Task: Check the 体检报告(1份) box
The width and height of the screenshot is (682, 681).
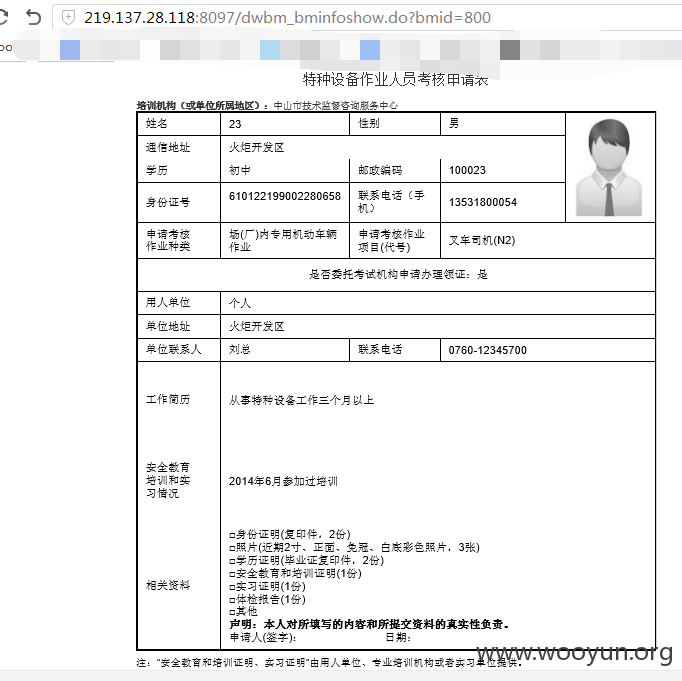Action: tap(232, 600)
